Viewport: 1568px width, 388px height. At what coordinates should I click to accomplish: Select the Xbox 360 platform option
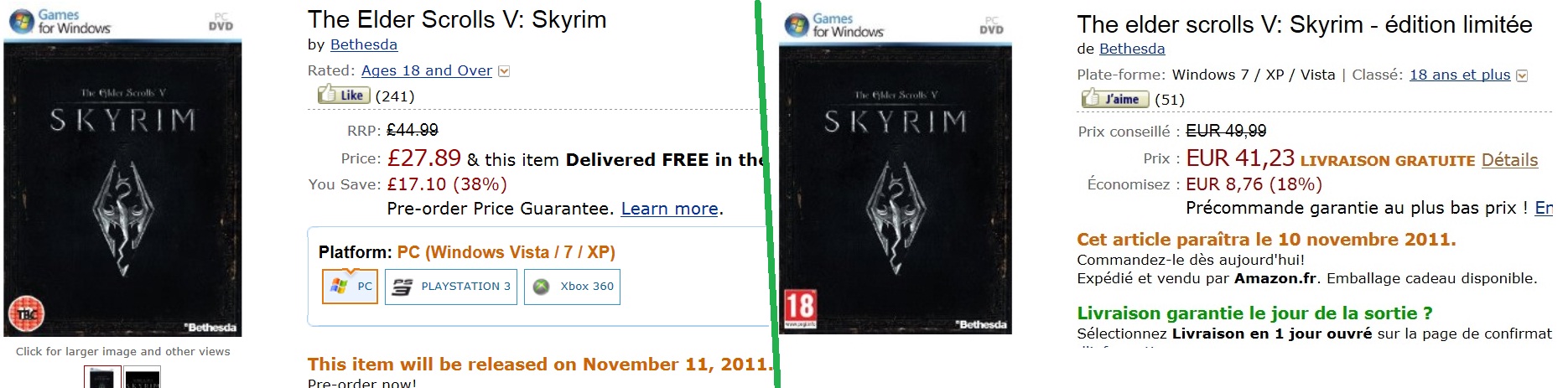pos(572,287)
